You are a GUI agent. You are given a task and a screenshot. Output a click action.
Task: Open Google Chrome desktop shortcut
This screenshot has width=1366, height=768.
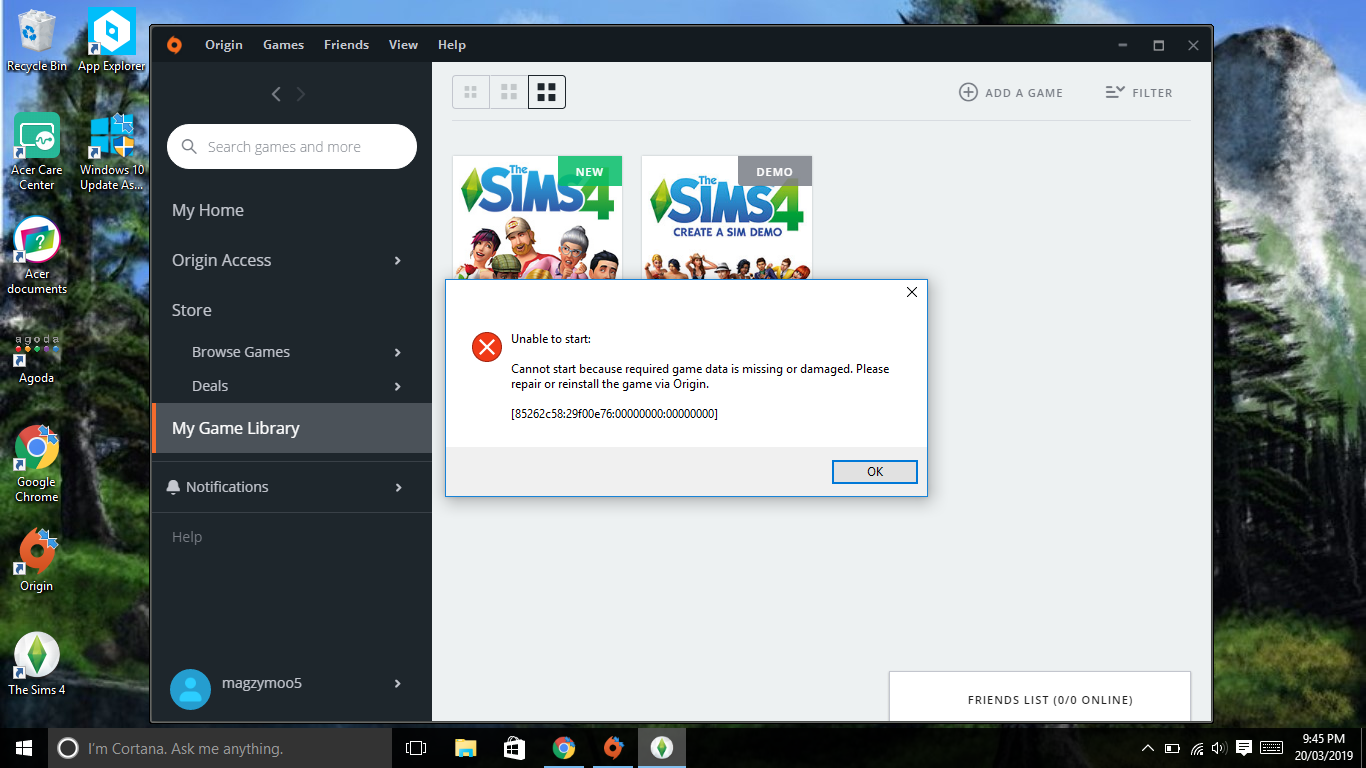[37, 463]
